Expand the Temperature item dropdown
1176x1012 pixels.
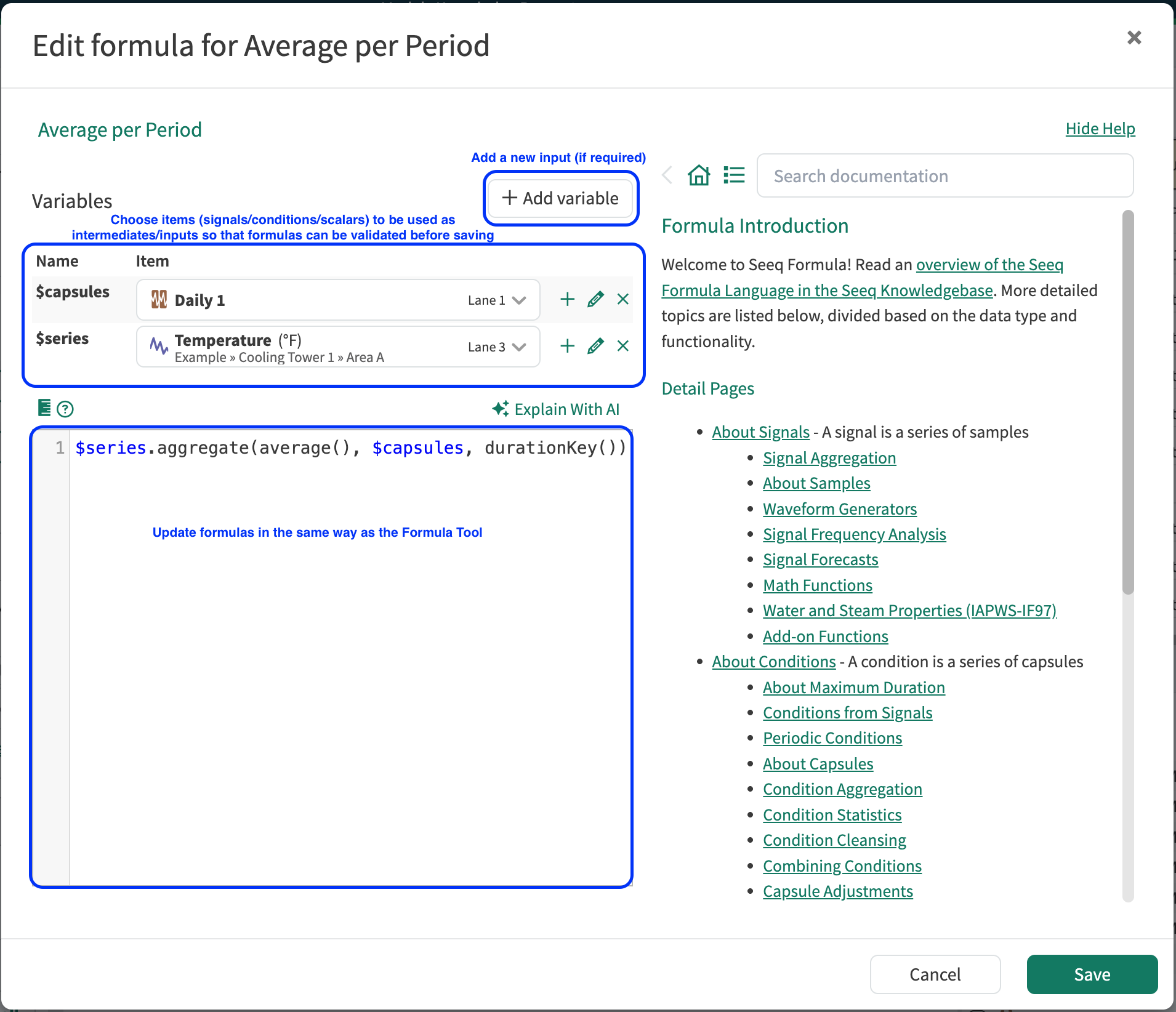[x=519, y=347]
